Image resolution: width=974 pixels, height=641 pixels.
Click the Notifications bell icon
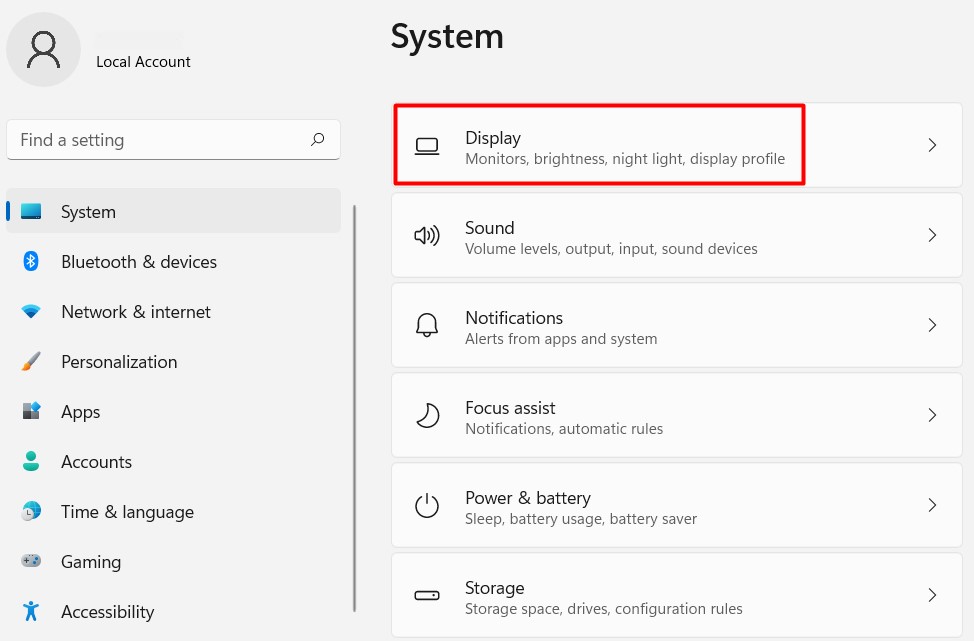tap(427, 326)
